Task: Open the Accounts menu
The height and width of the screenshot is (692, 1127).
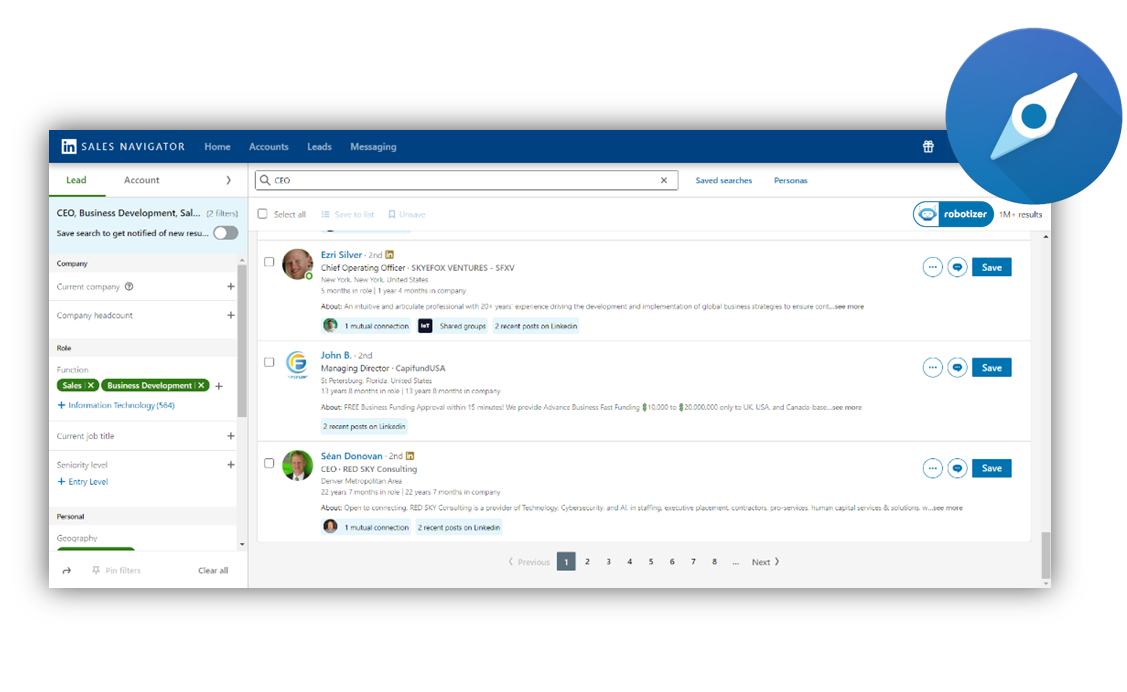Action: [x=269, y=147]
